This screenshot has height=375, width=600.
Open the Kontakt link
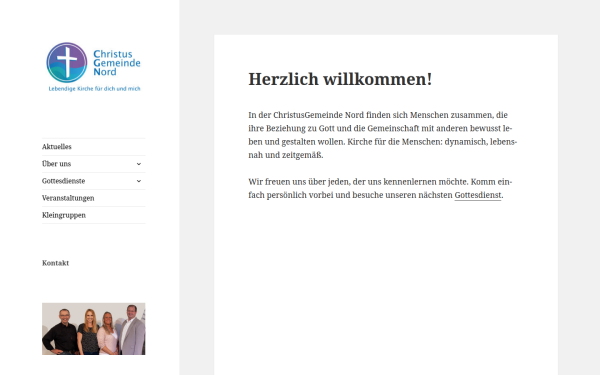55,263
